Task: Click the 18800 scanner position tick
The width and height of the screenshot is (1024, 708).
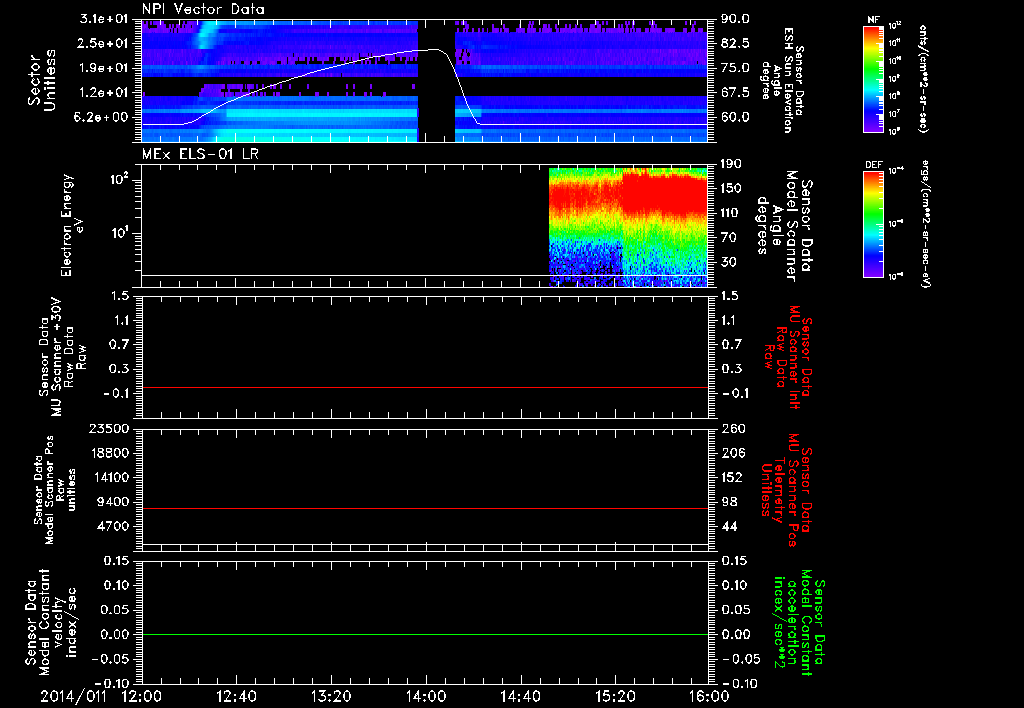Action: 108,453
